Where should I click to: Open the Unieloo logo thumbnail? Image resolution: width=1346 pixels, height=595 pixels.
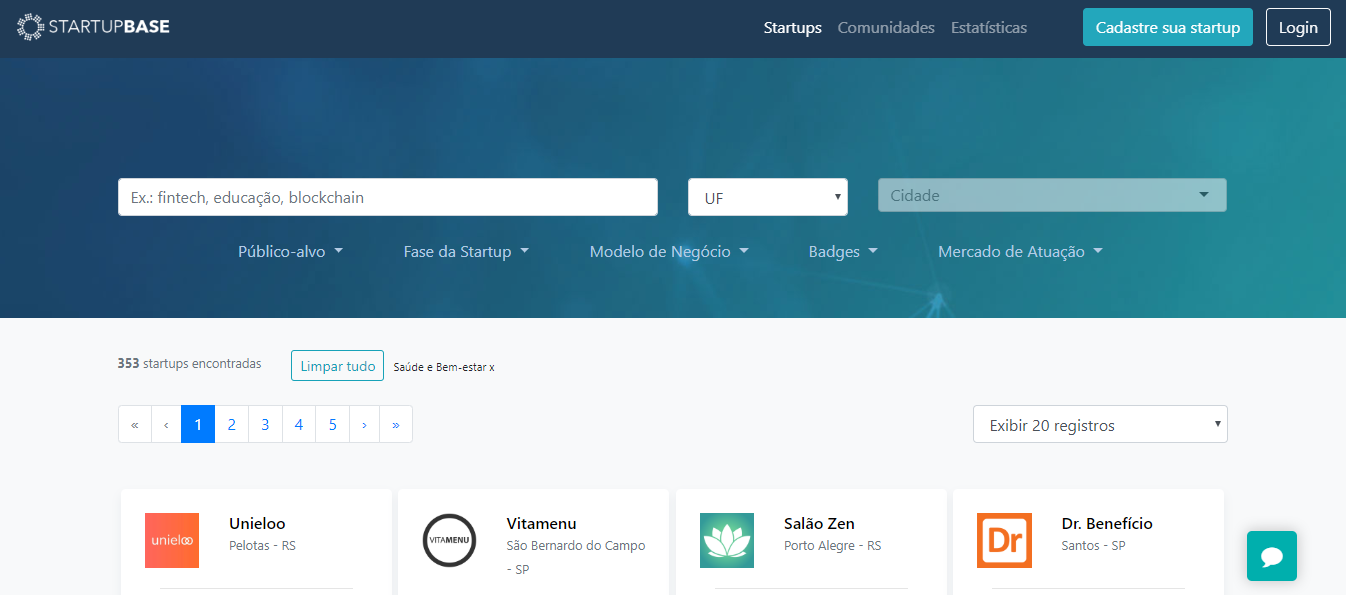pos(172,540)
